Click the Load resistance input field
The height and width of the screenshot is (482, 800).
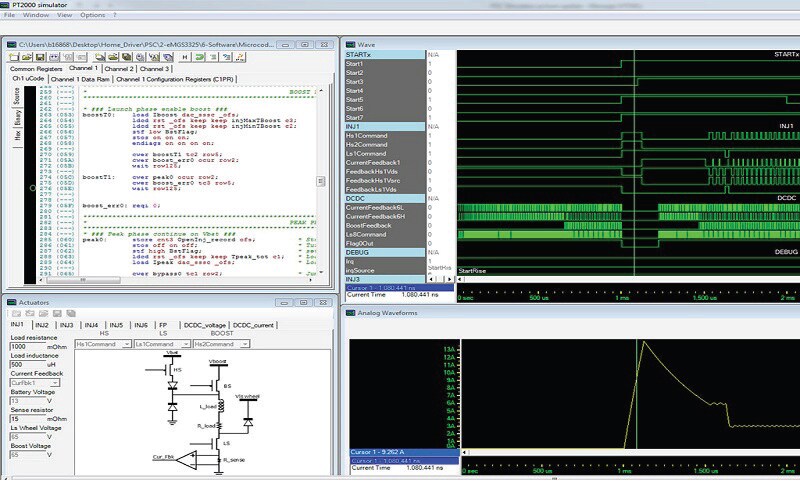[30, 346]
